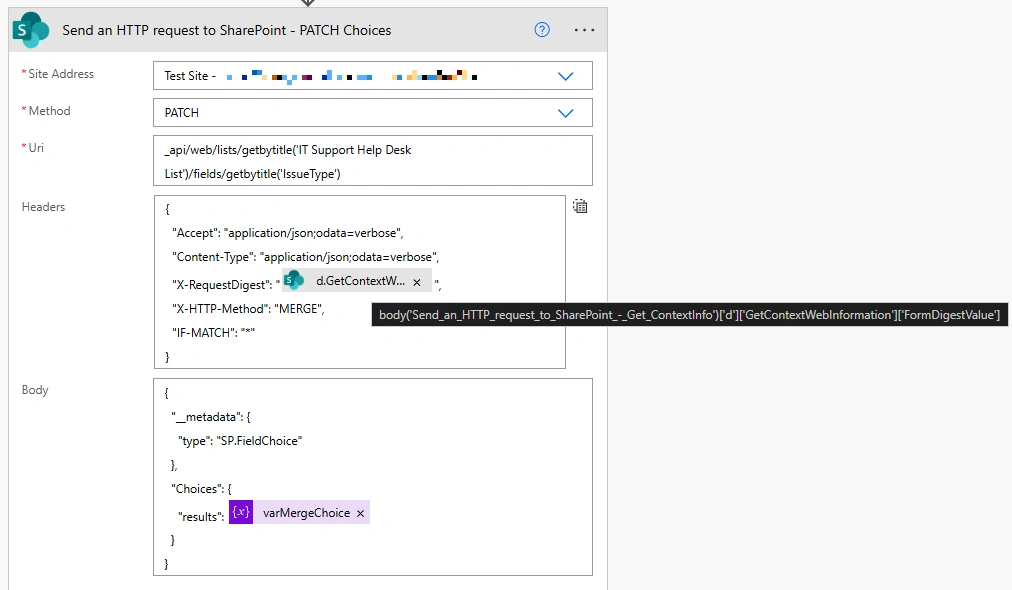This screenshot has height=590, width=1012.
Task: Remove the d.GetContextW... dynamic token
Action: coord(417,282)
